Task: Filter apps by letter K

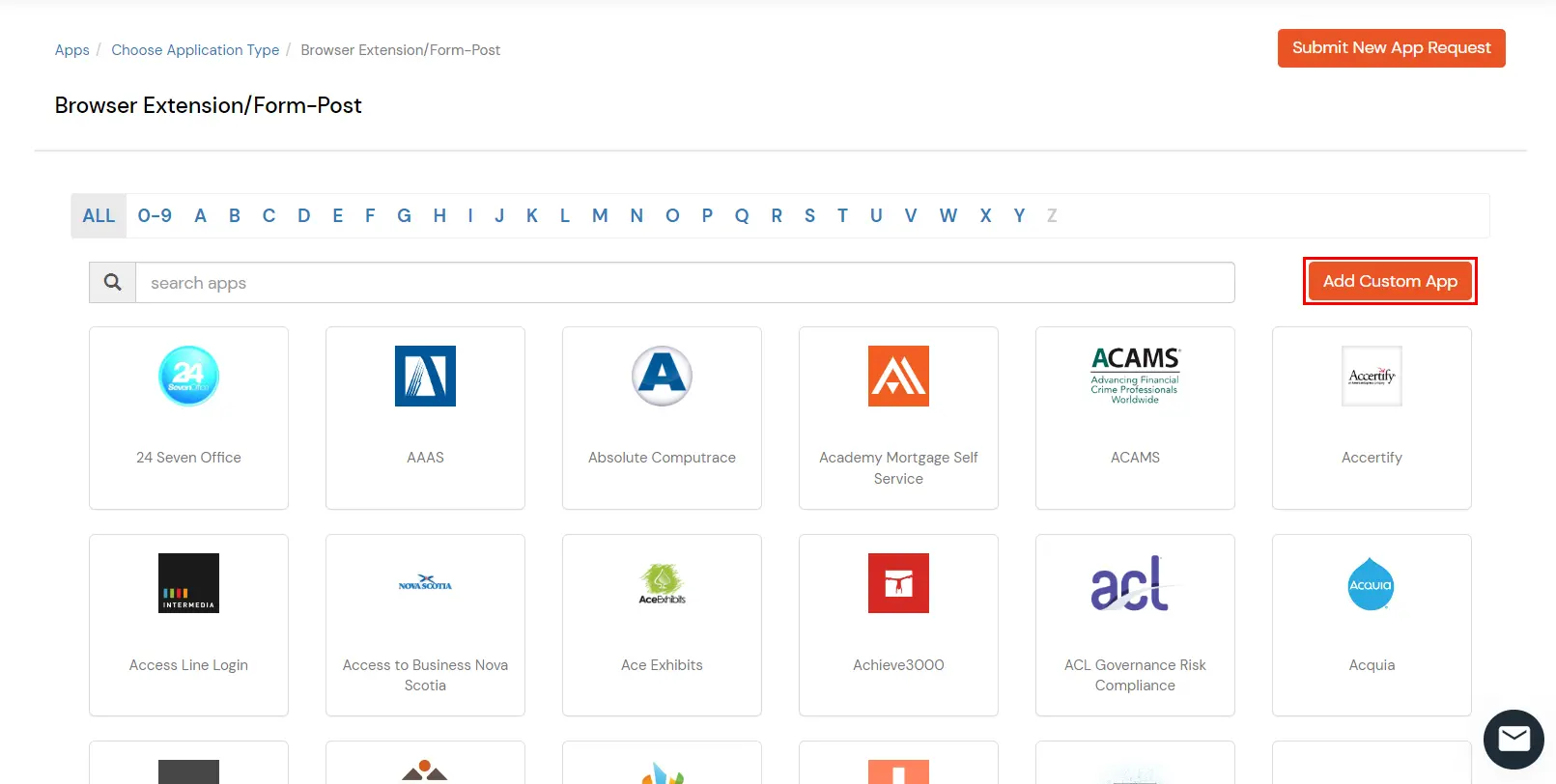Action: pyautogui.click(x=532, y=215)
